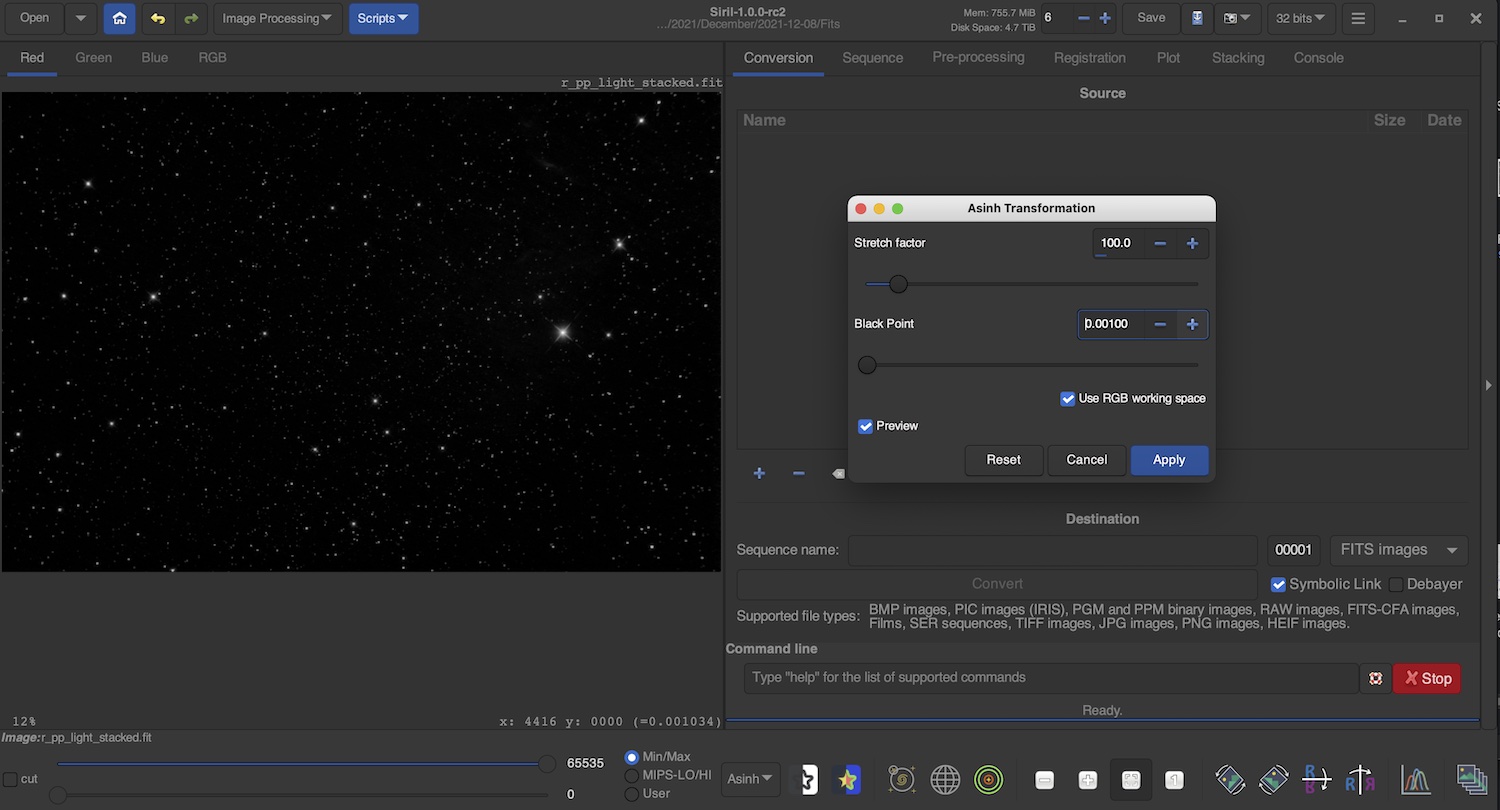Click the green concentric target icon
Image resolution: width=1500 pixels, height=810 pixels.
coord(988,779)
